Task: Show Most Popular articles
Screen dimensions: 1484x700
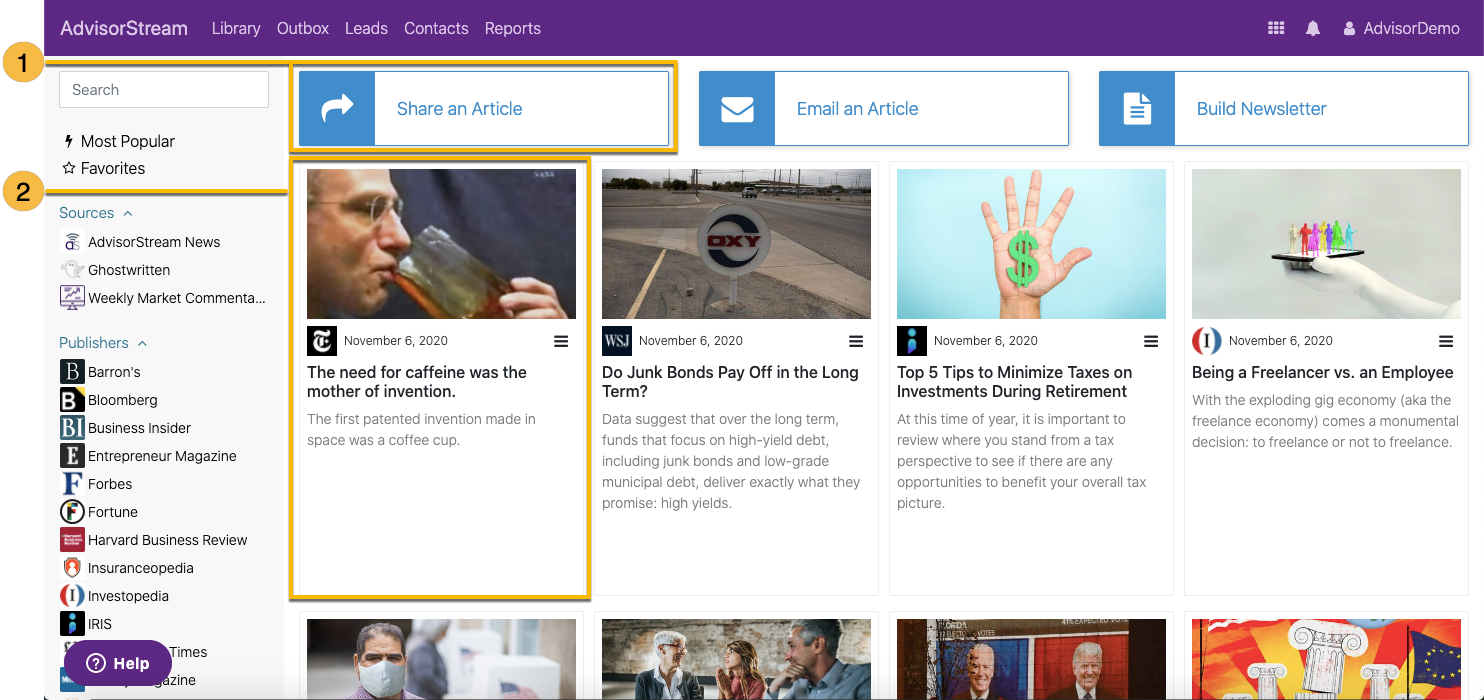Action: (118, 141)
